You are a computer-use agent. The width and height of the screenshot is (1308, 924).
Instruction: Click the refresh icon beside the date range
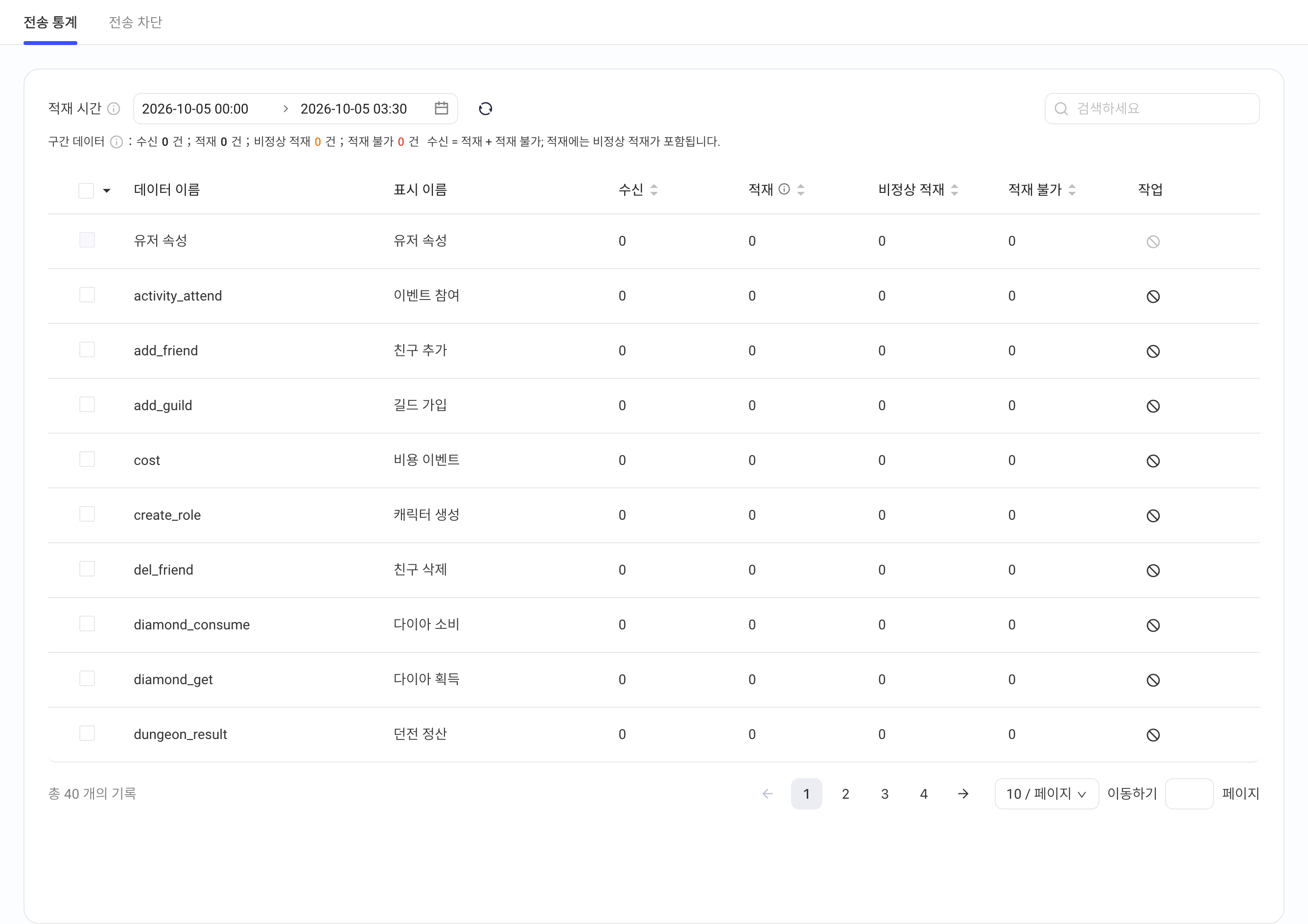[x=486, y=109]
